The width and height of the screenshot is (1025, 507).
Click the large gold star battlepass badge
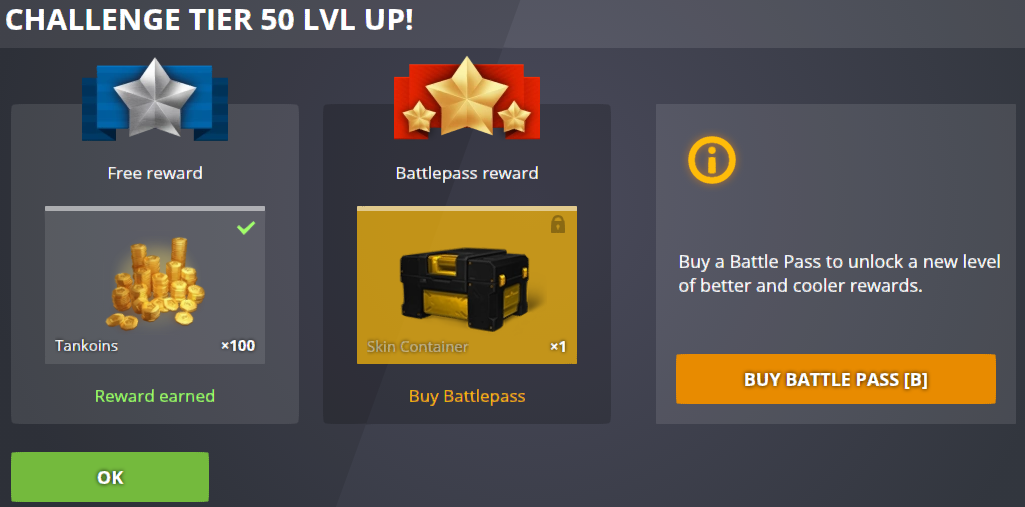click(466, 96)
